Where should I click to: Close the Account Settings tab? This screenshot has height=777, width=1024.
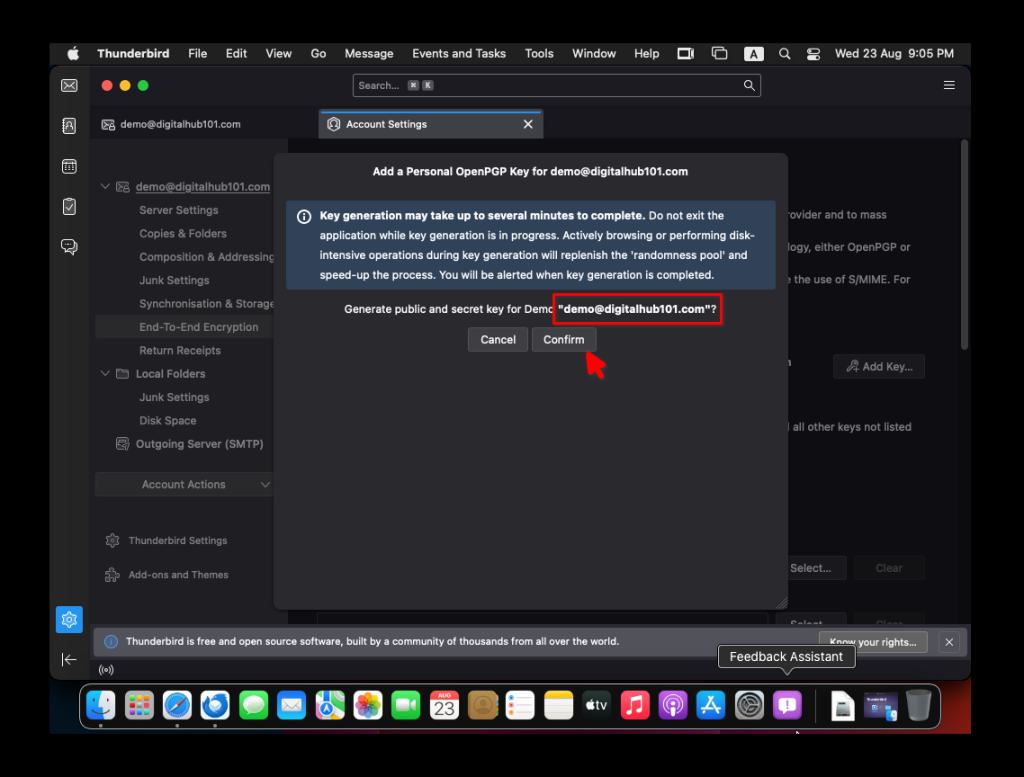pyautogui.click(x=528, y=124)
